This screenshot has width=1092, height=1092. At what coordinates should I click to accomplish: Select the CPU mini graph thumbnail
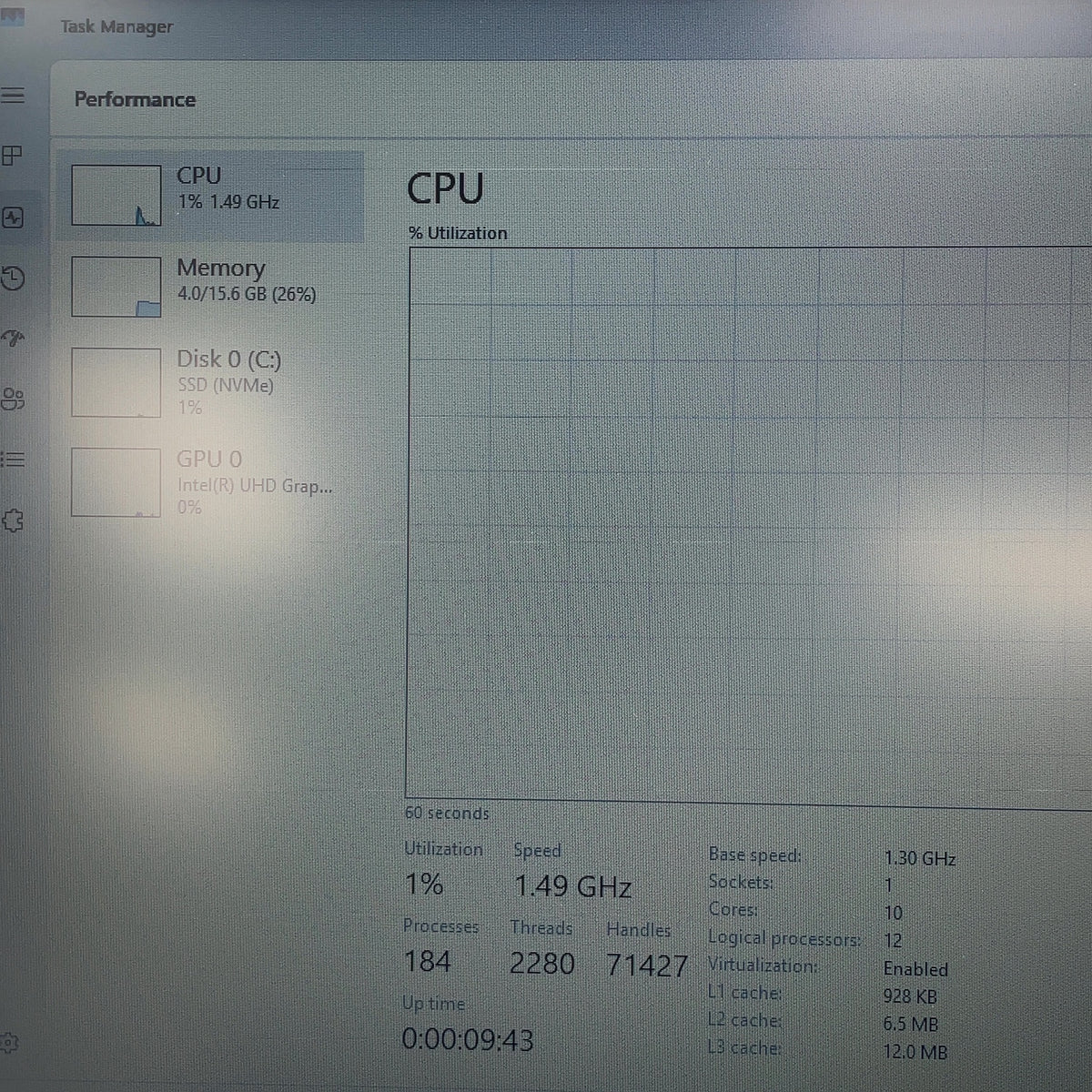116,195
